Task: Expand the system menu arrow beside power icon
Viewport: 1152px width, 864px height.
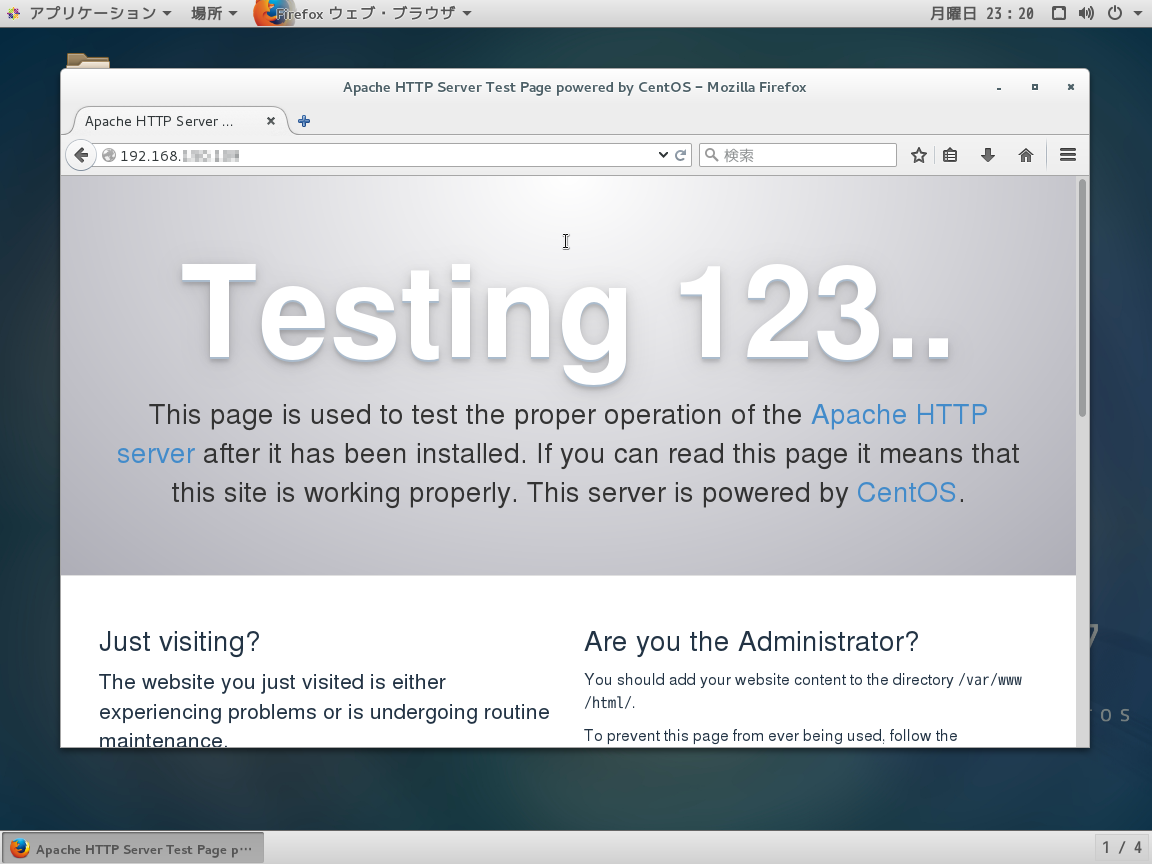Action: [x=1137, y=13]
